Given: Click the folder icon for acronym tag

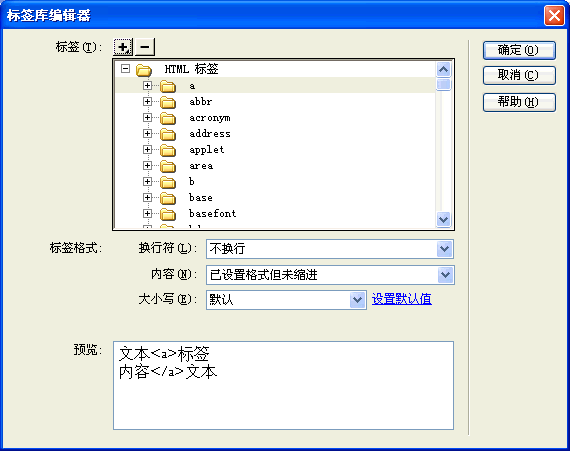Looking at the screenshot, I should pyautogui.click(x=168, y=118).
